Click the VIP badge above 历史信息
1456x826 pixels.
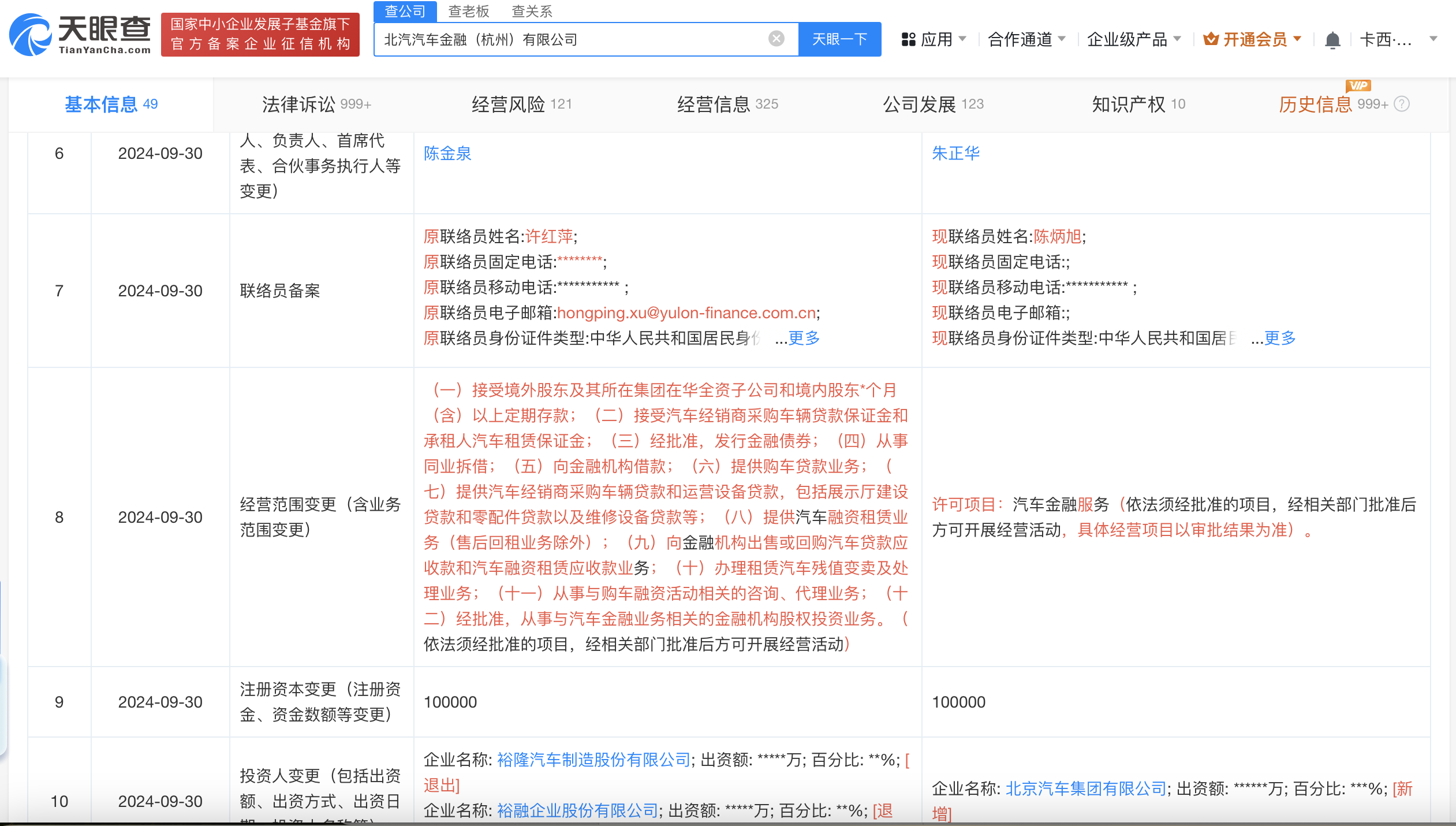click(1358, 86)
